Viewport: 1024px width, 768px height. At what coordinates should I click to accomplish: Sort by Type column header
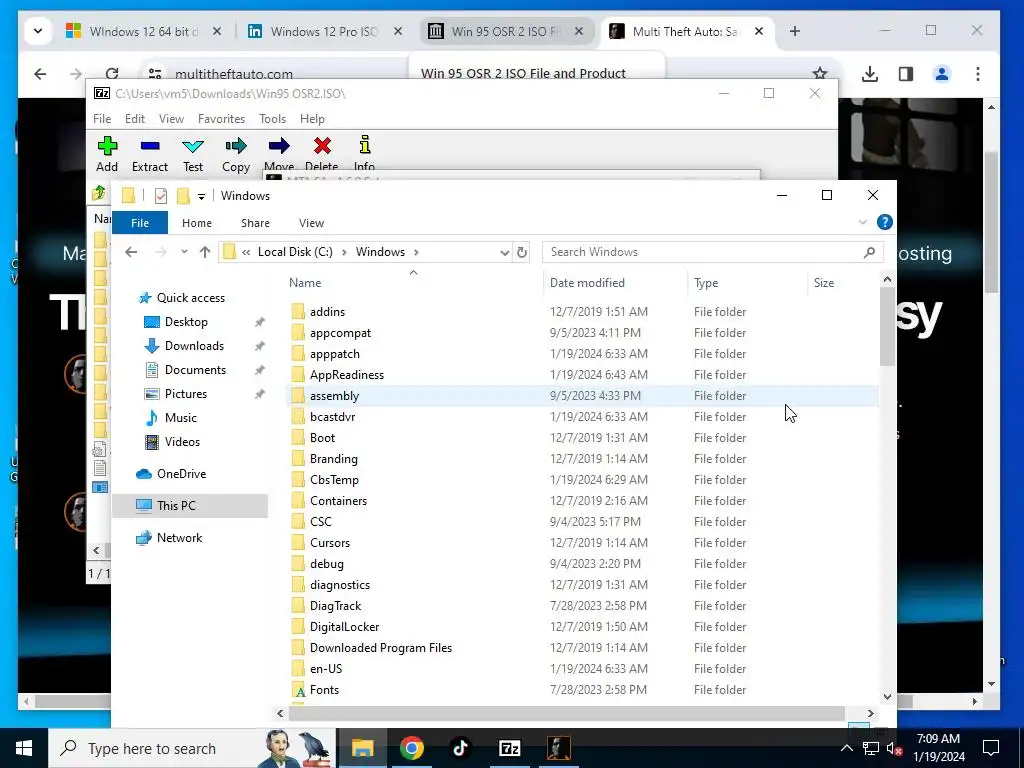pos(706,283)
